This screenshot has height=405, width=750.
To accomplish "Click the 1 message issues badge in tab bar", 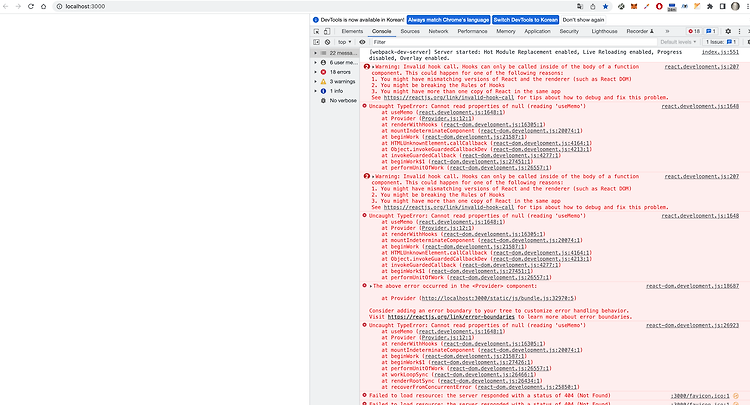I will tap(711, 31).
